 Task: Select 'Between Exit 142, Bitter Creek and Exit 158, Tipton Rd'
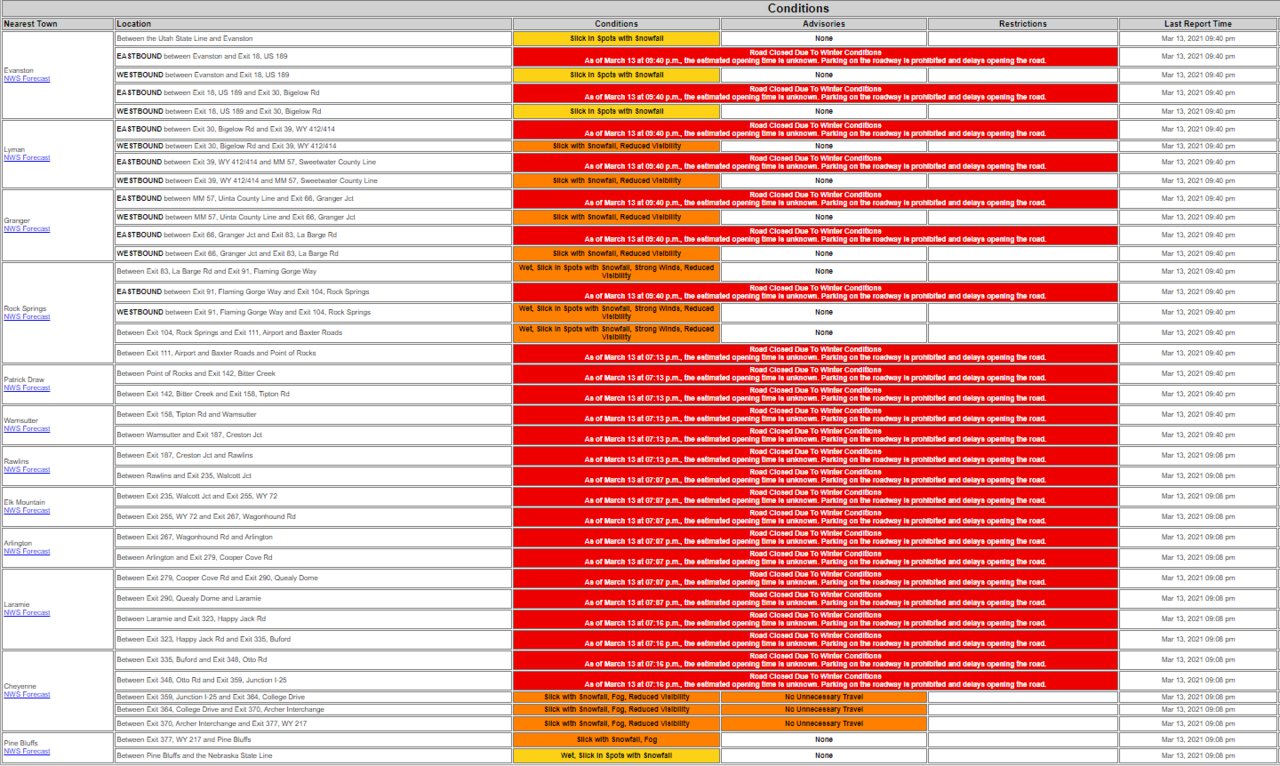click(314, 394)
